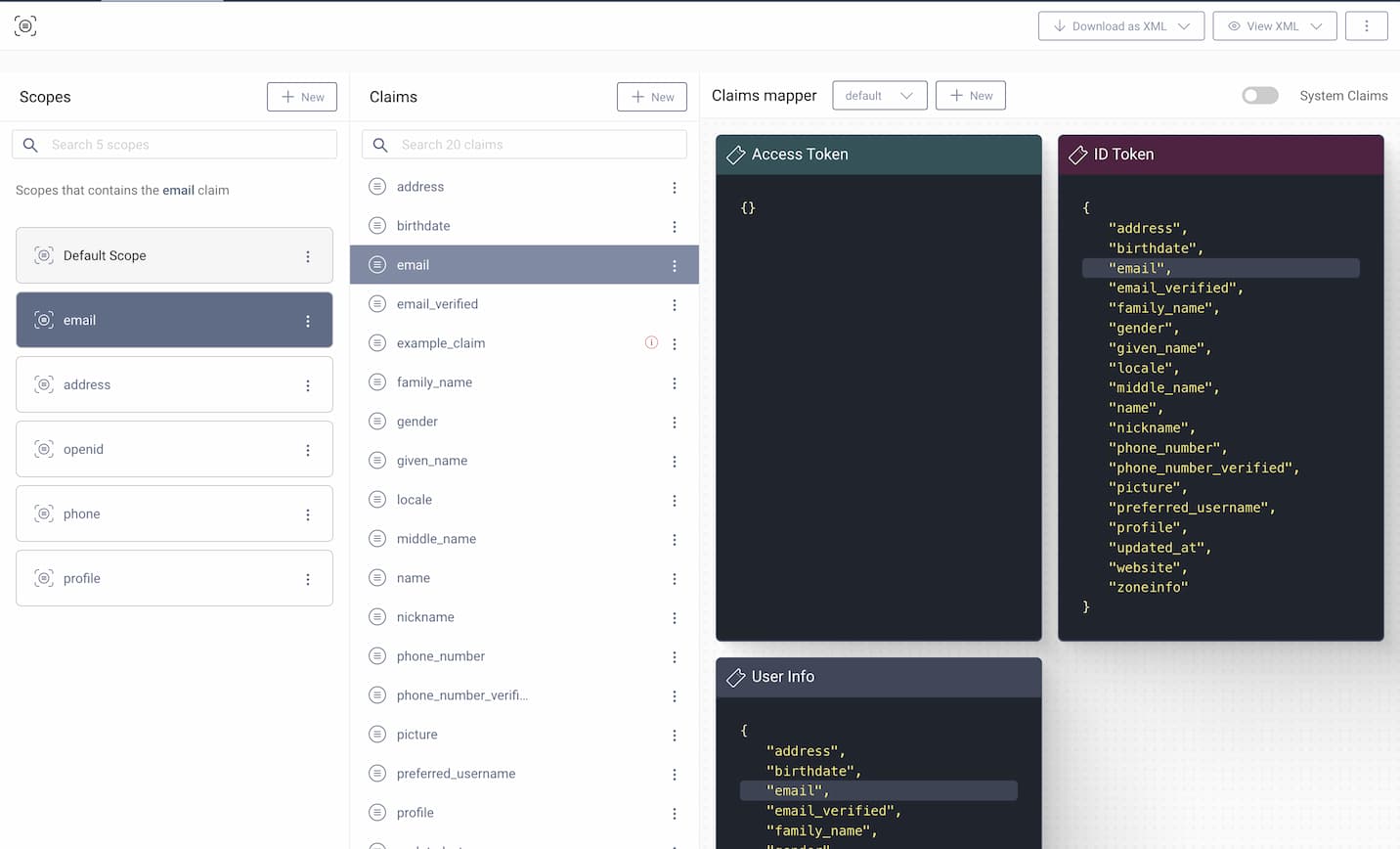Open options menu for Default Scope

308,256
